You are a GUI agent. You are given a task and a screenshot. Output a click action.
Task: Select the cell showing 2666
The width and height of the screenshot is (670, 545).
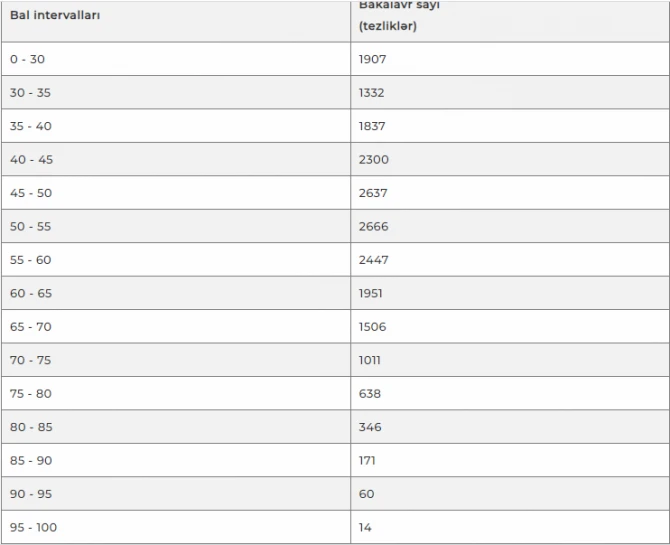coord(510,226)
